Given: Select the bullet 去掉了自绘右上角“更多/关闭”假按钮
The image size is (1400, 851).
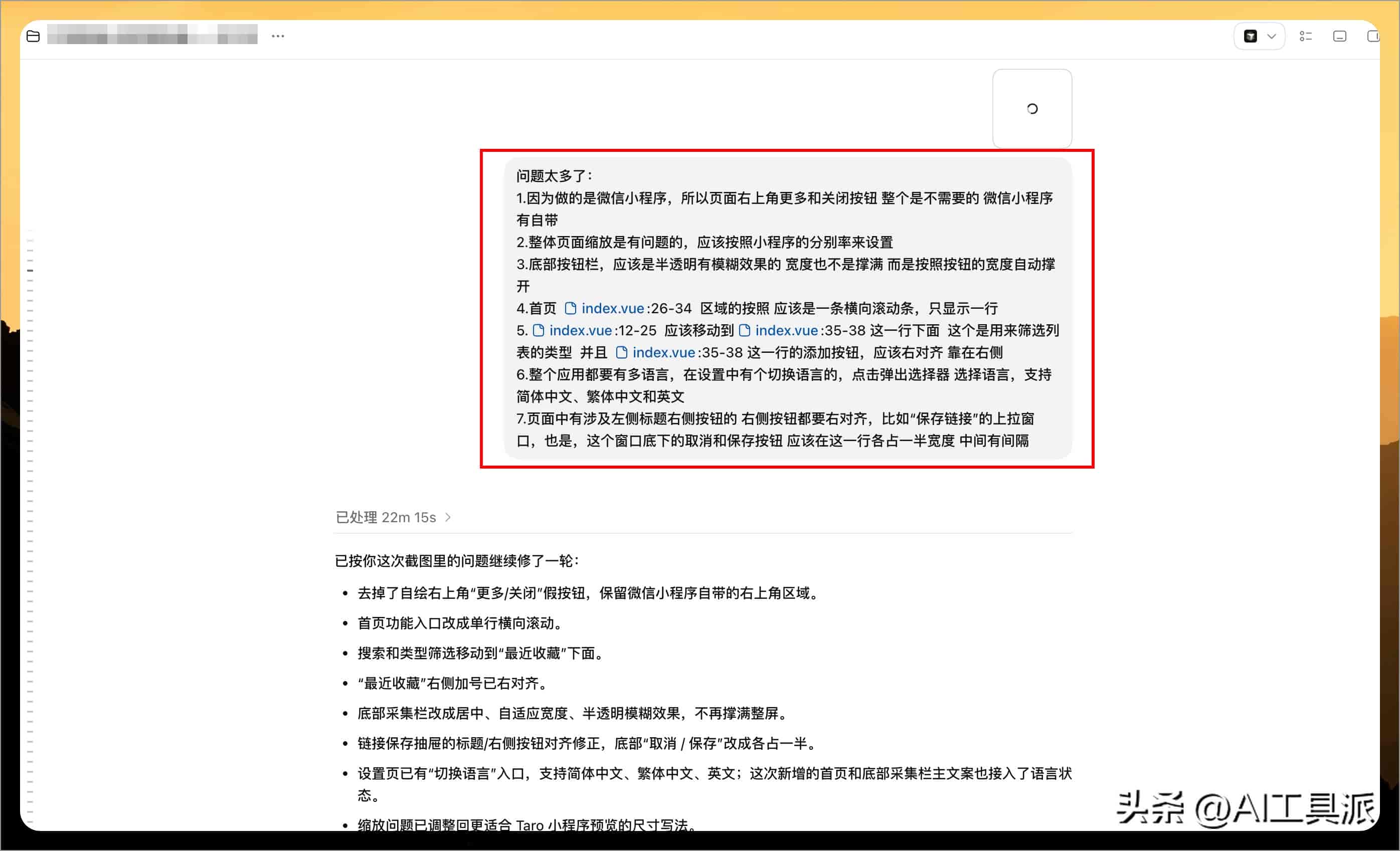Looking at the screenshot, I should coord(589,593).
